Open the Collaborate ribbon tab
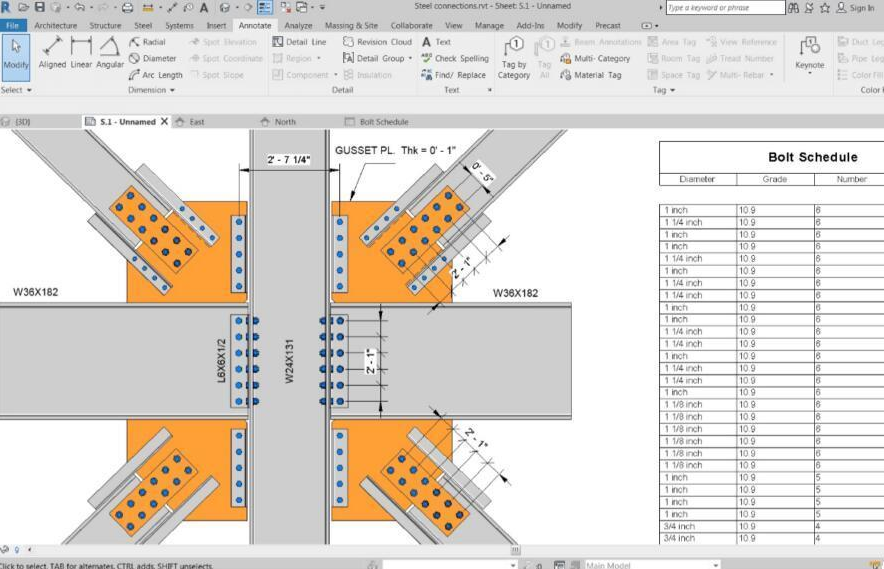 [x=412, y=25]
